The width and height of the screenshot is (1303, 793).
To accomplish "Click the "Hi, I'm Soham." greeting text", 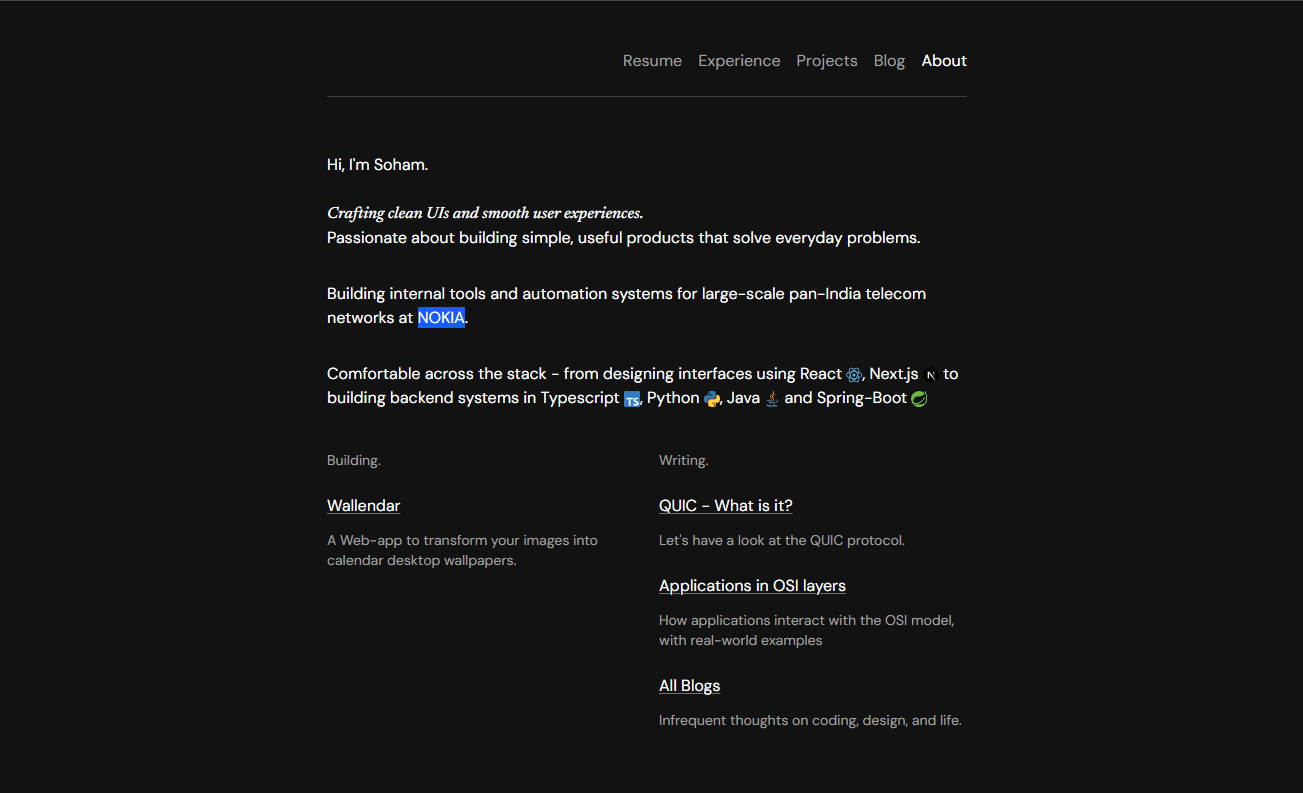I will click(377, 165).
